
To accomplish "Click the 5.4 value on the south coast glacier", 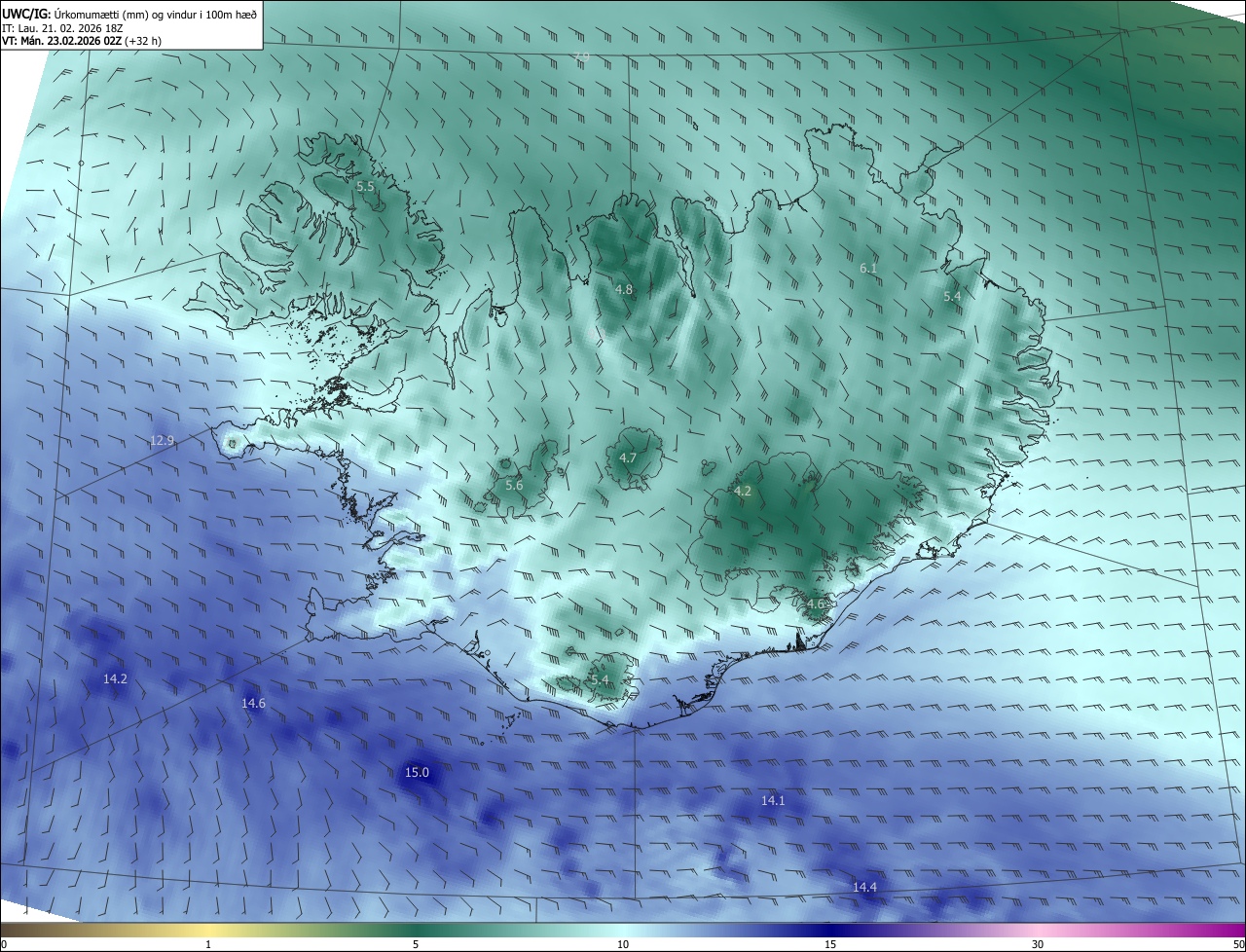I will tap(600, 679).
